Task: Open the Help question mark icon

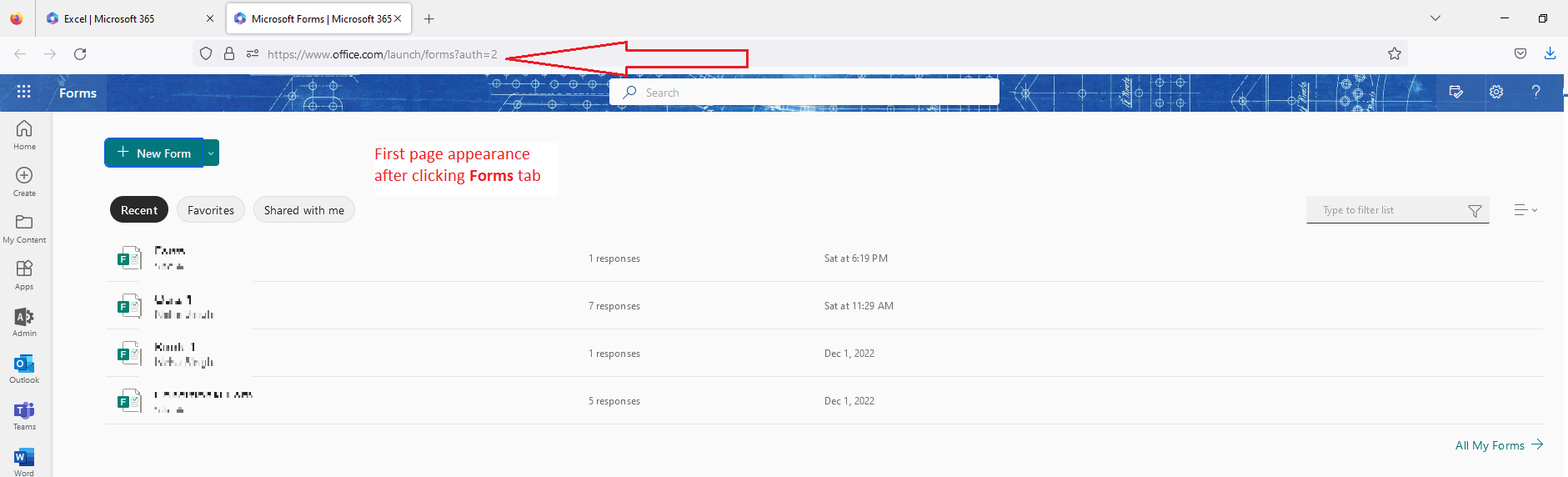Action: coord(1535,92)
